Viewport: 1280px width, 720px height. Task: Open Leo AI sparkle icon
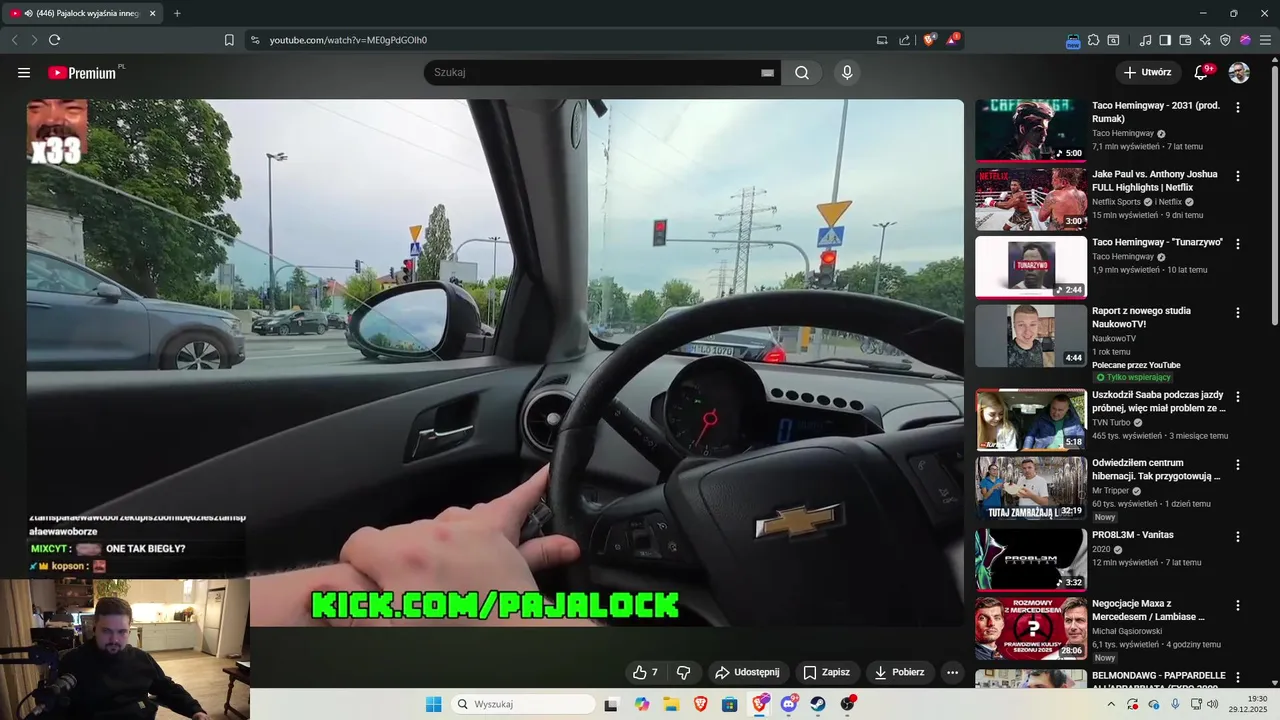(1205, 40)
